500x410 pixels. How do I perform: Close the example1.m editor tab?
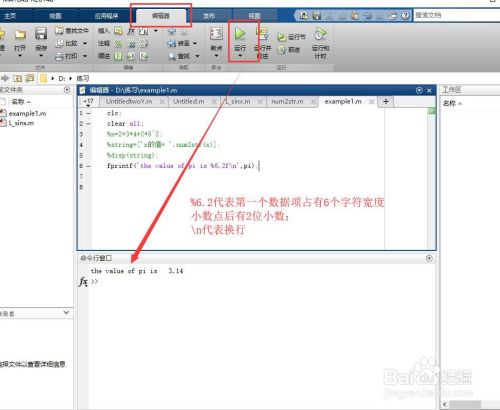[371, 102]
